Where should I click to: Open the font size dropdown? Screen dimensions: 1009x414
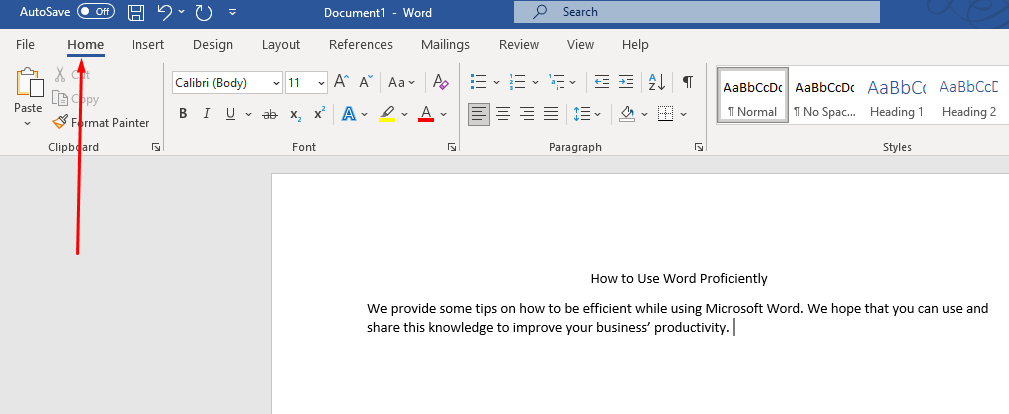point(321,83)
